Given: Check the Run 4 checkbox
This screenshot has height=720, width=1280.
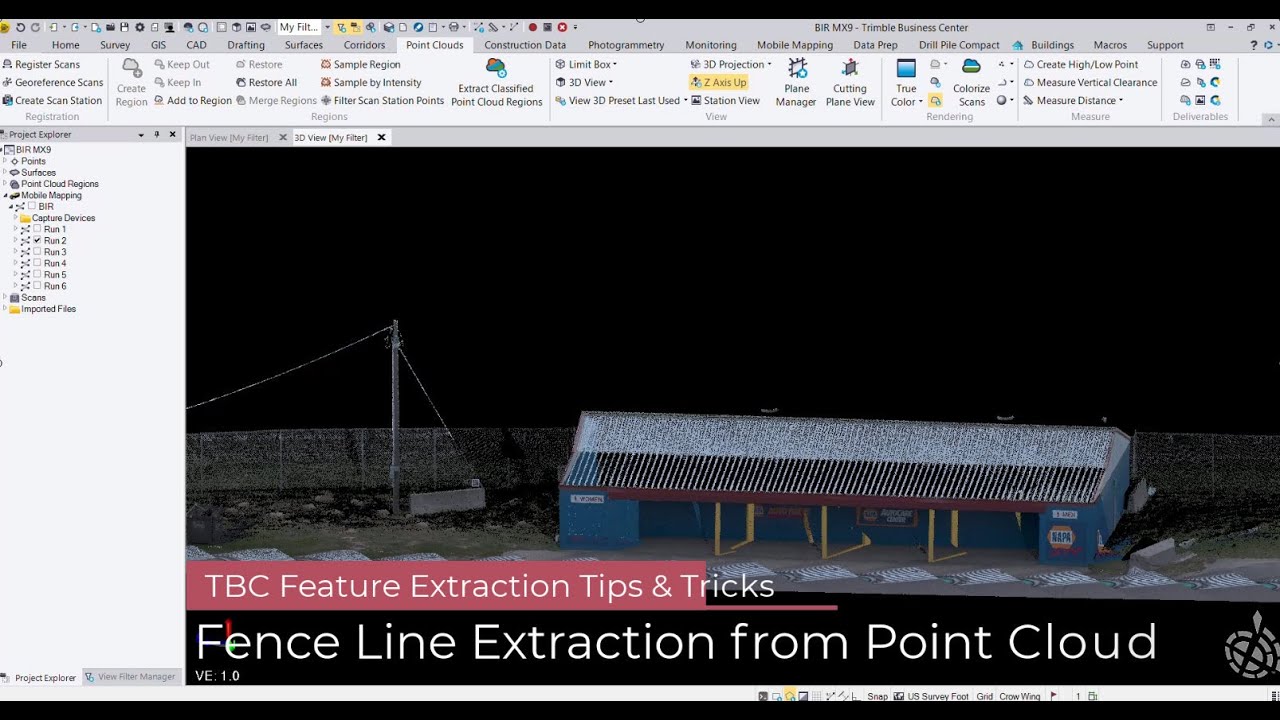Looking at the screenshot, I should [x=37, y=263].
